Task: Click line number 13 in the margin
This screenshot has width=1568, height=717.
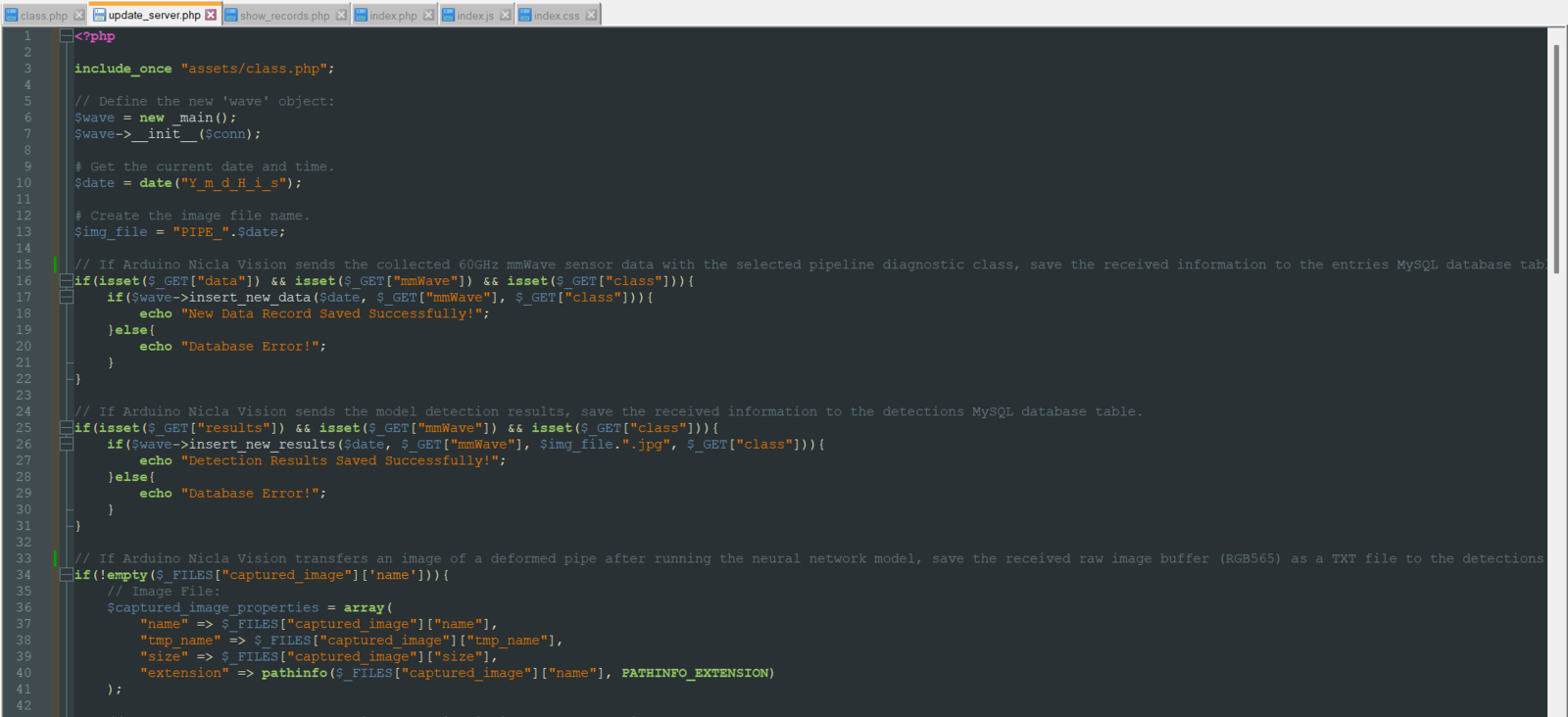Action: [x=24, y=232]
